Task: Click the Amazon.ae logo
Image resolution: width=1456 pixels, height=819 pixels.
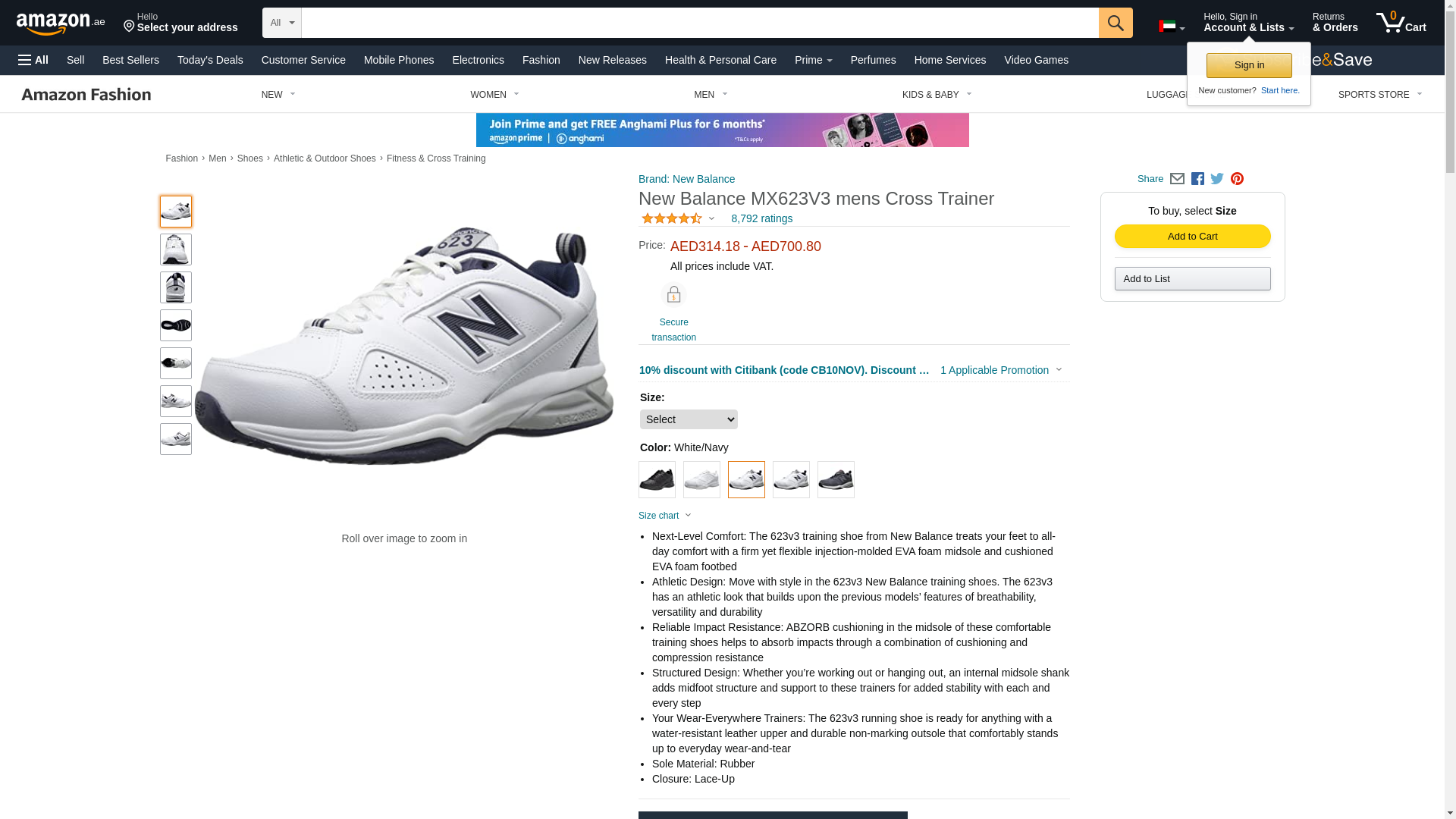Action: [x=61, y=23]
